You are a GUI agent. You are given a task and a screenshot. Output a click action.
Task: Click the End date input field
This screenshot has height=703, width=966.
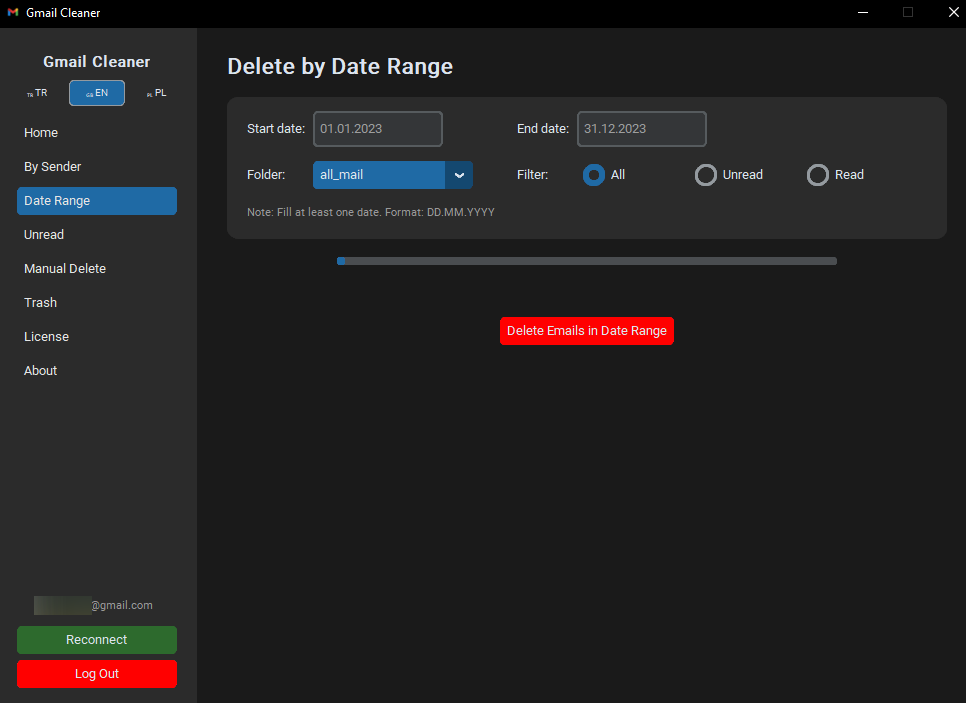pos(641,129)
